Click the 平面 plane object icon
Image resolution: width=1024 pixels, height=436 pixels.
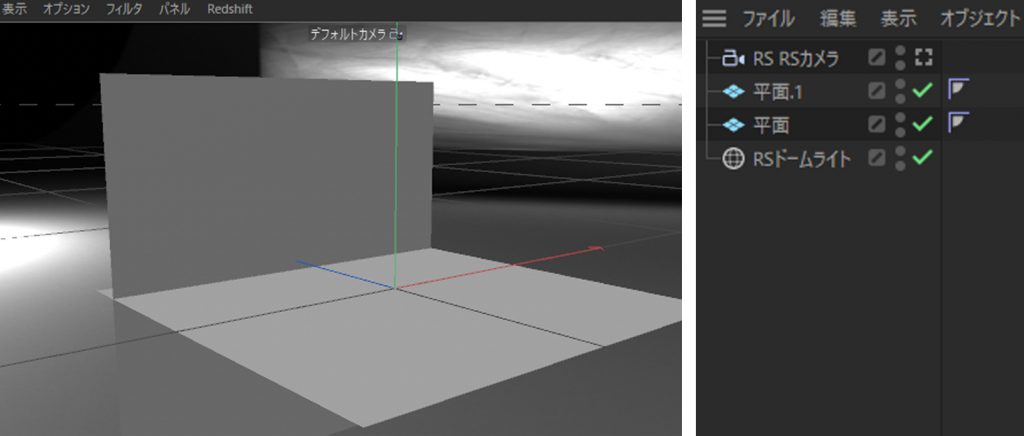(x=734, y=124)
